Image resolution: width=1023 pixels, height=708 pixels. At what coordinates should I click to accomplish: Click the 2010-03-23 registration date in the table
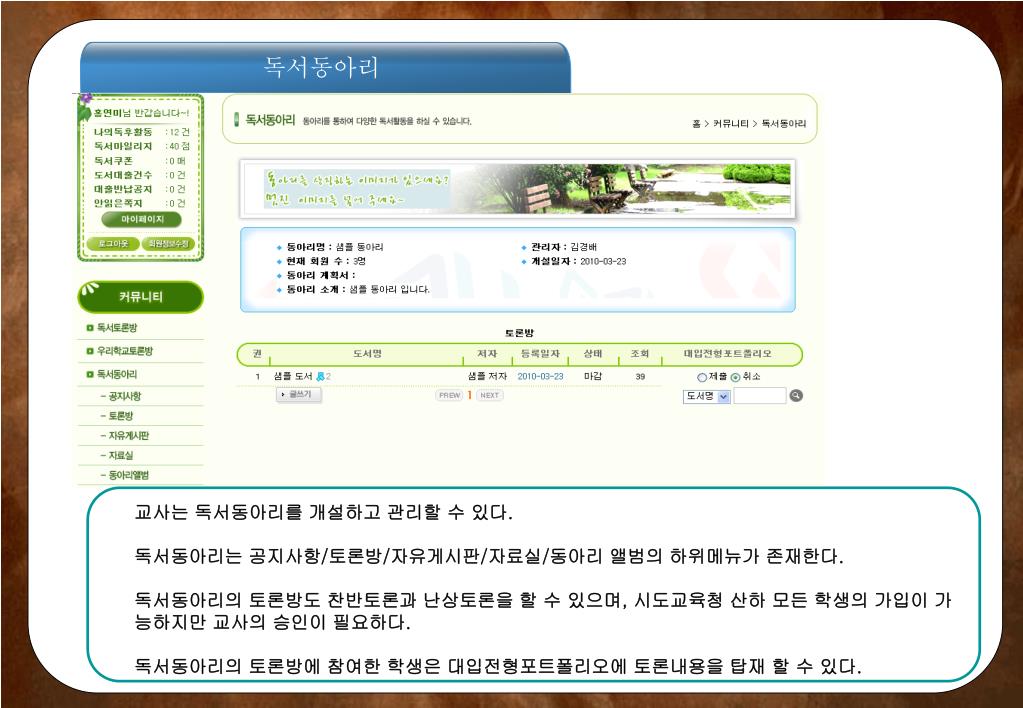[540, 377]
